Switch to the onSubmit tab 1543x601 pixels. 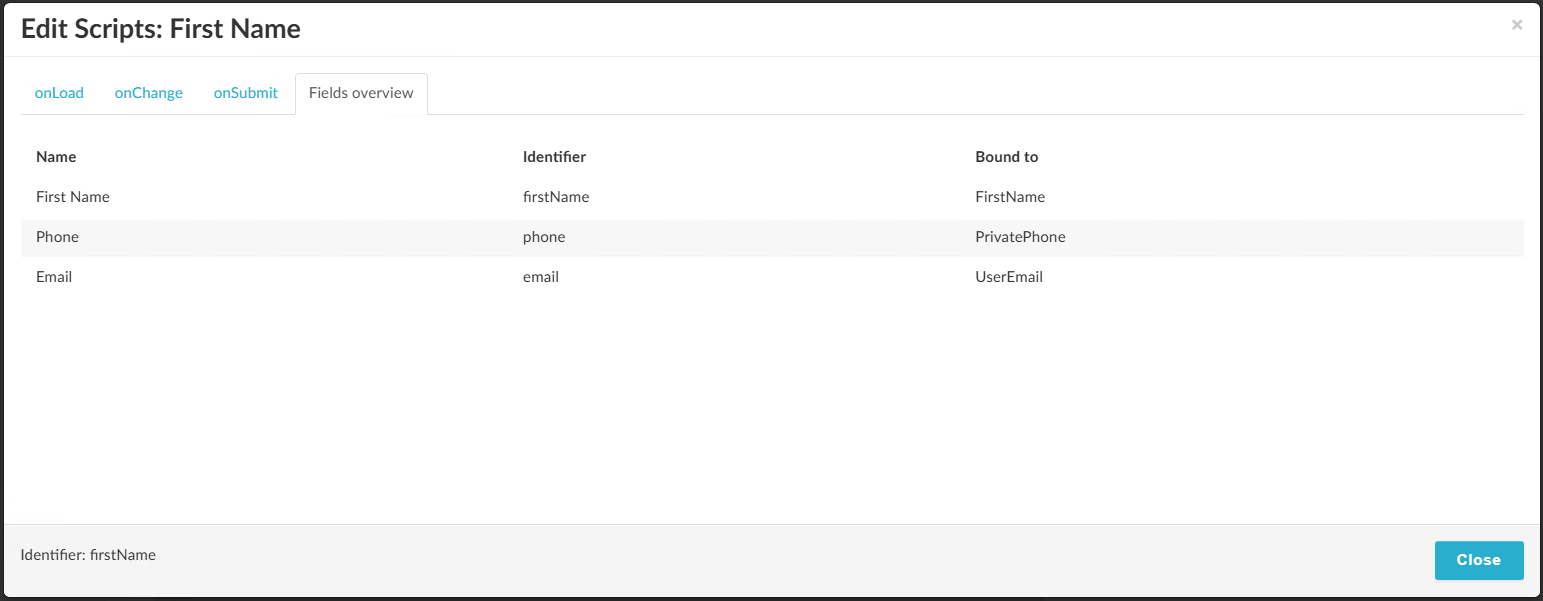click(245, 92)
